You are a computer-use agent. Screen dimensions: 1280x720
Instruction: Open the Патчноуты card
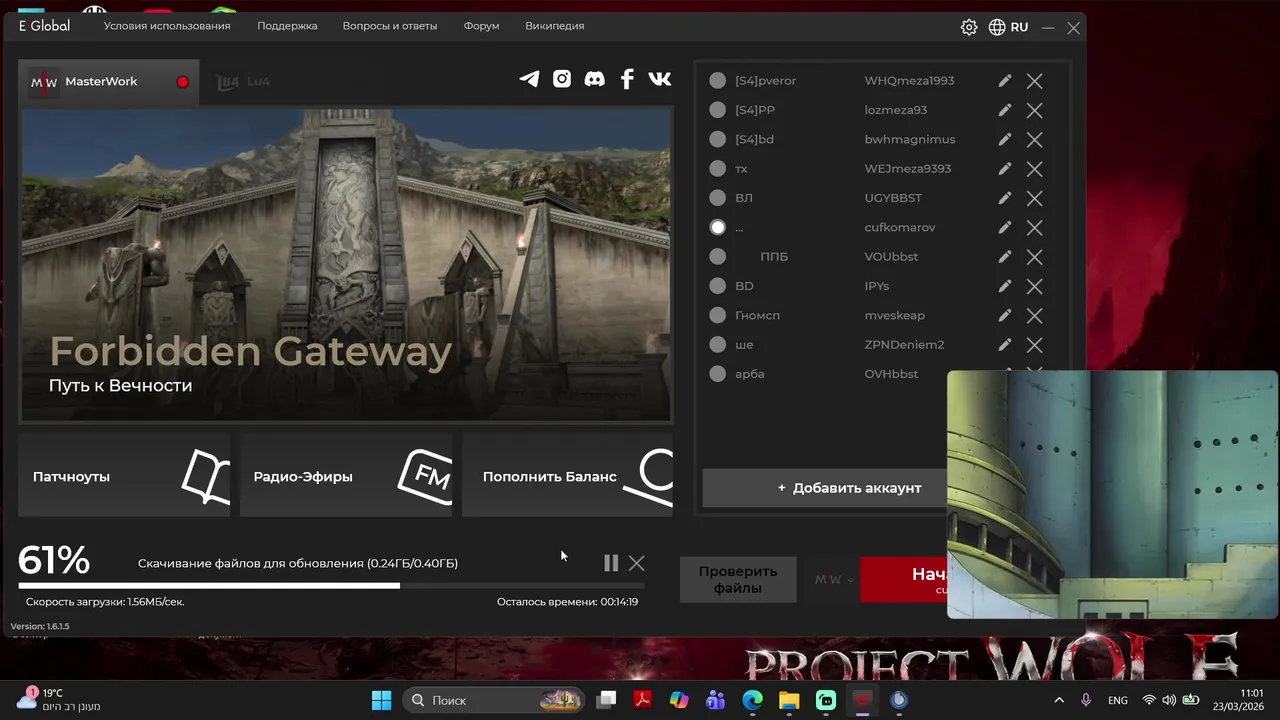124,476
